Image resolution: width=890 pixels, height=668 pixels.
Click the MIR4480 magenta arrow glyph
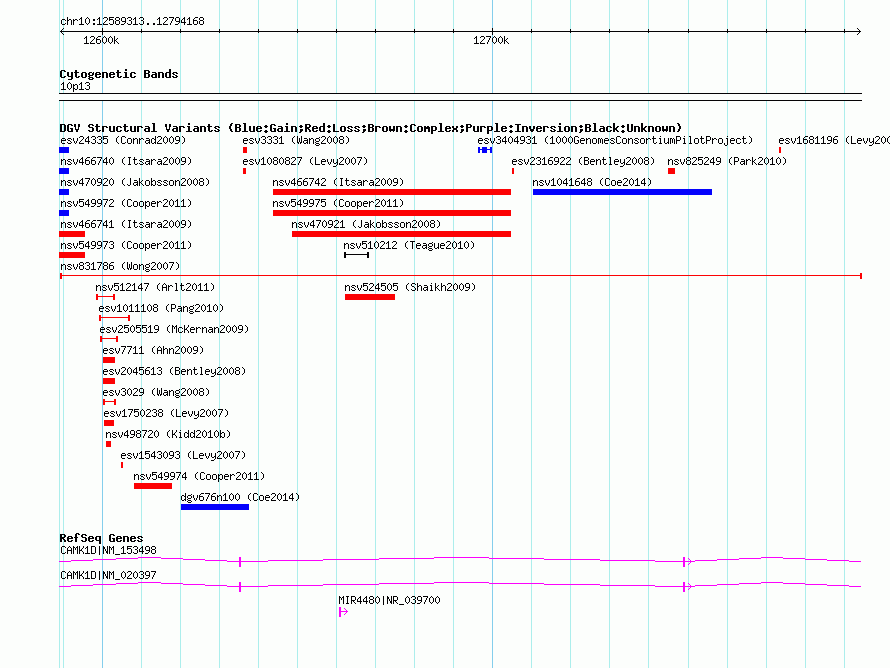343,612
